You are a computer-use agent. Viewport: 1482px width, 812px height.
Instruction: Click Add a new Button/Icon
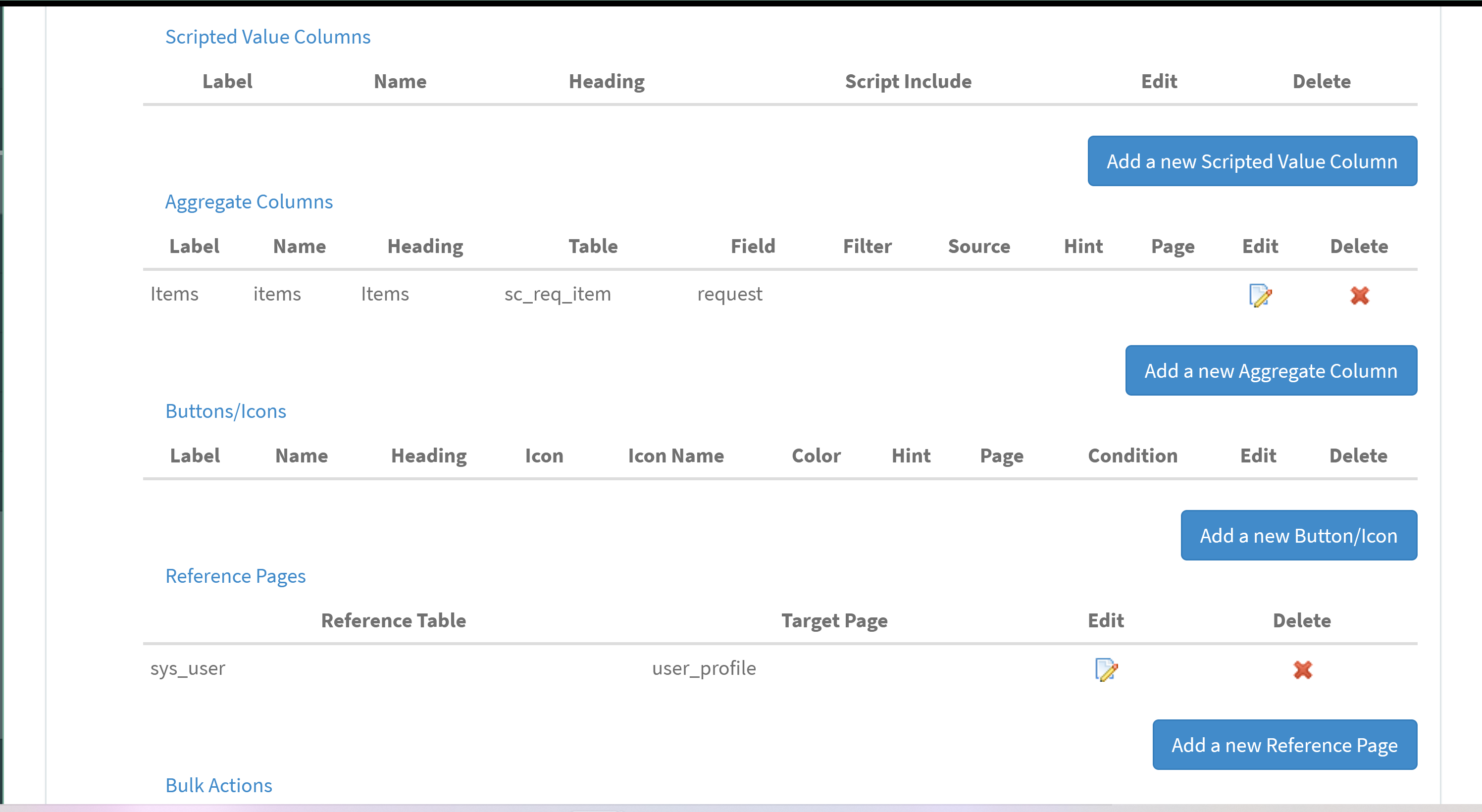tap(1298, 535)
